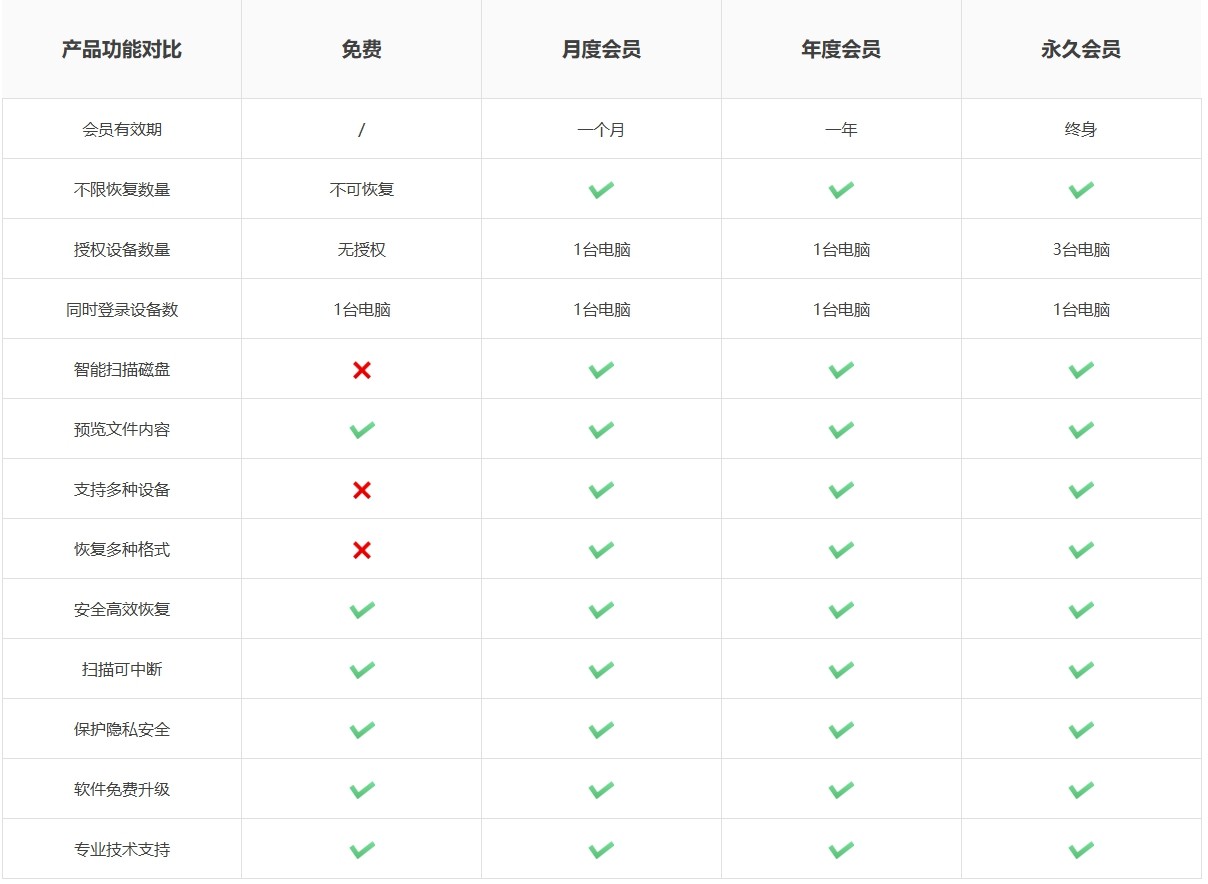
Task: Click 年度会员 checkmark in 安全高效恢复 row
Action: pyautogui.click(x=841, y=610)
